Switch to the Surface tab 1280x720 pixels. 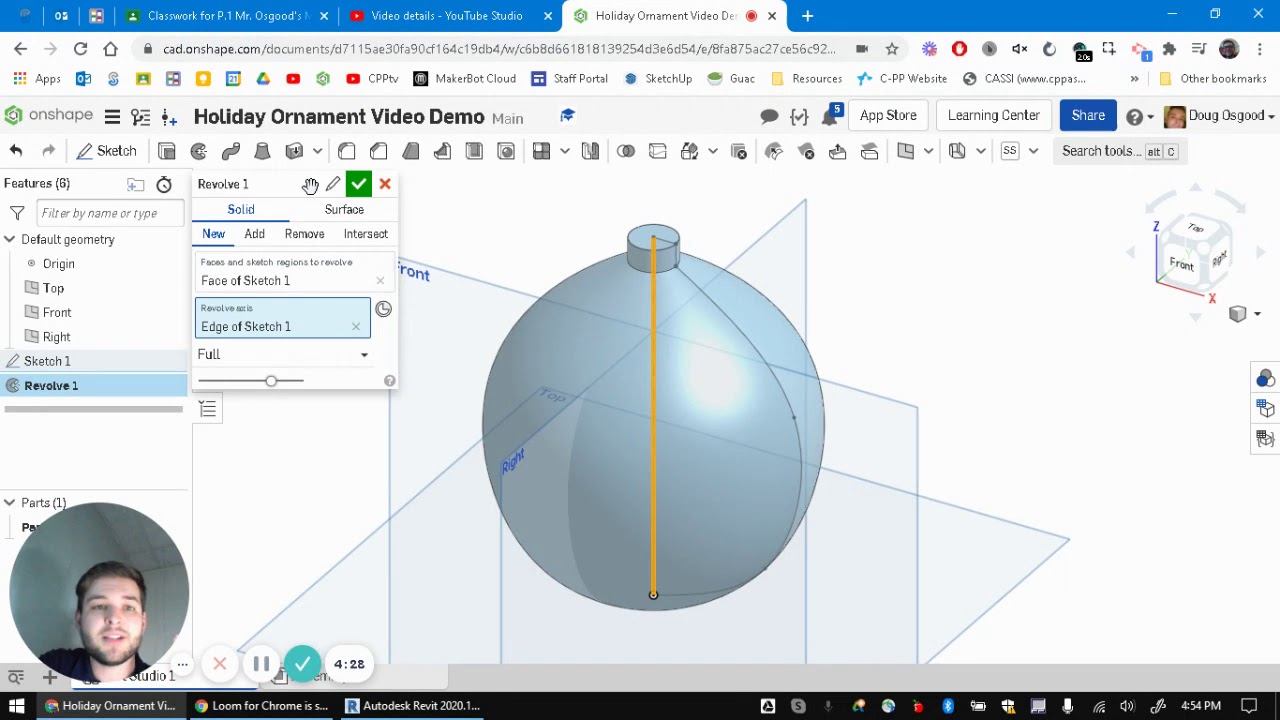coord(344,210)
